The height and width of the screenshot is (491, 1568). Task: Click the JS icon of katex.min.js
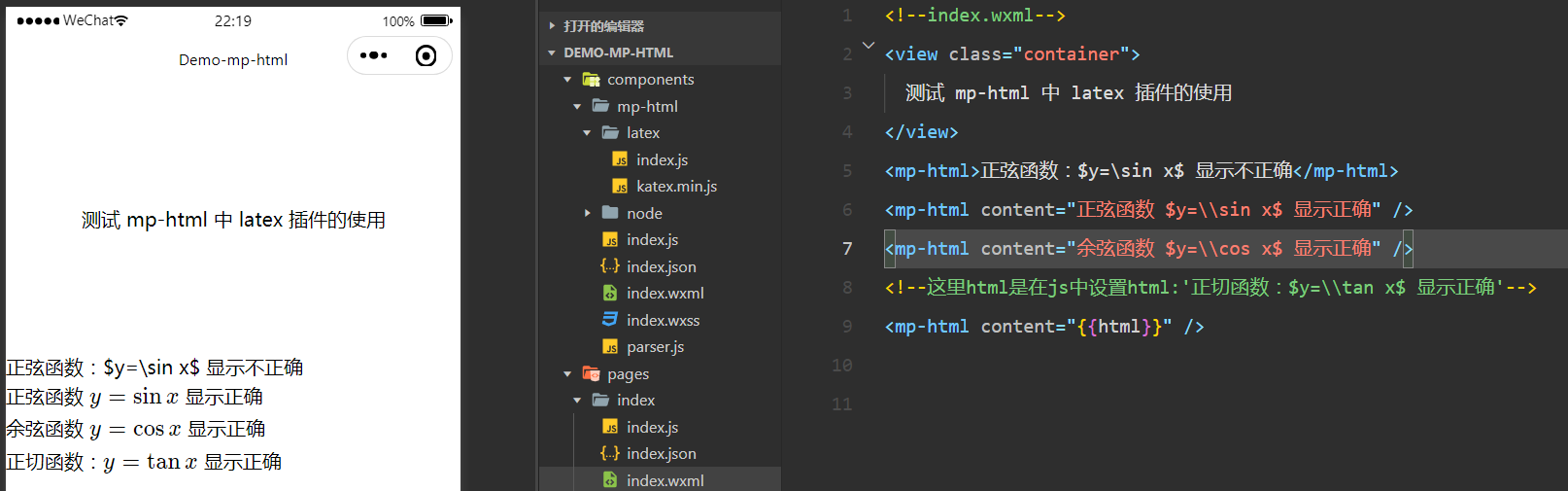pyautogui.click(x=620, y=186)
